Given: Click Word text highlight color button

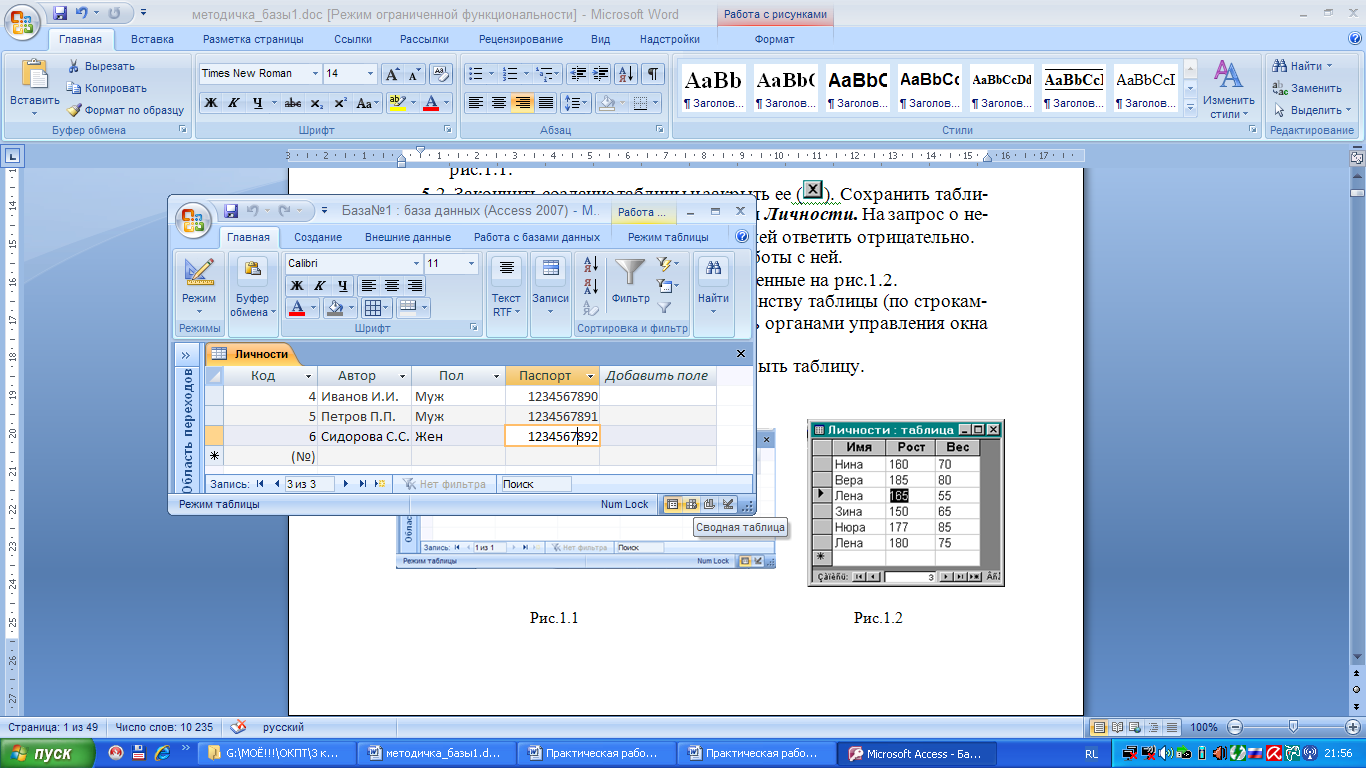Looking at the screenshot, I should (x=396, y=103).
